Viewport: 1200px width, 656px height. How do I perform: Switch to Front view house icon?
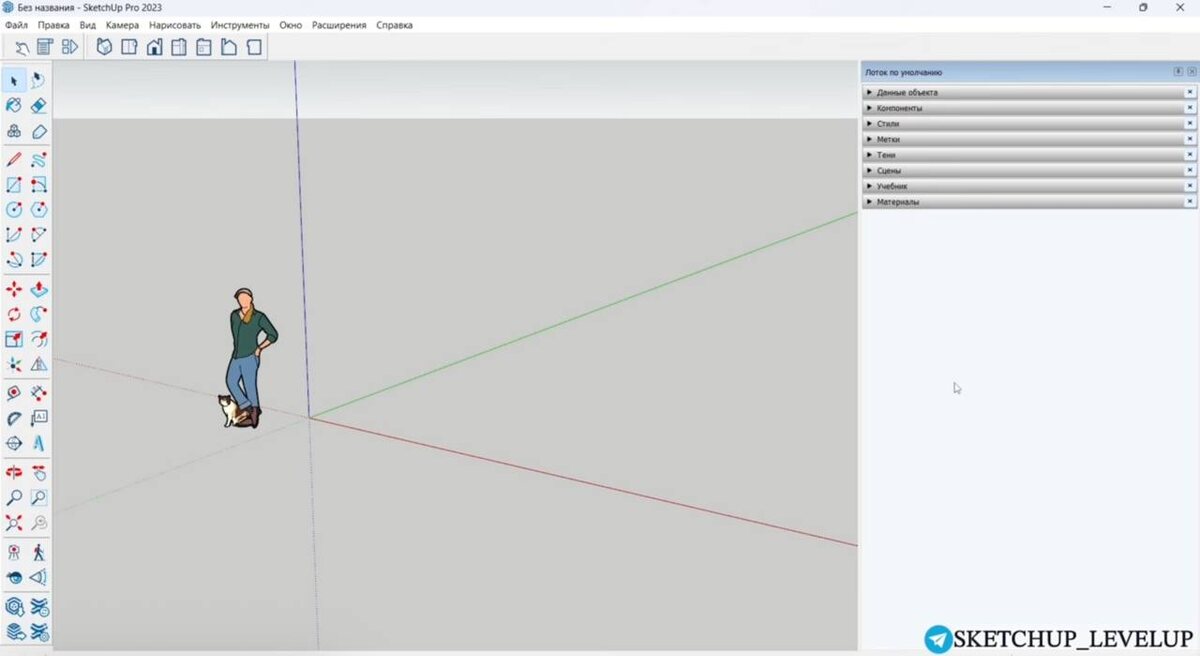154,46
